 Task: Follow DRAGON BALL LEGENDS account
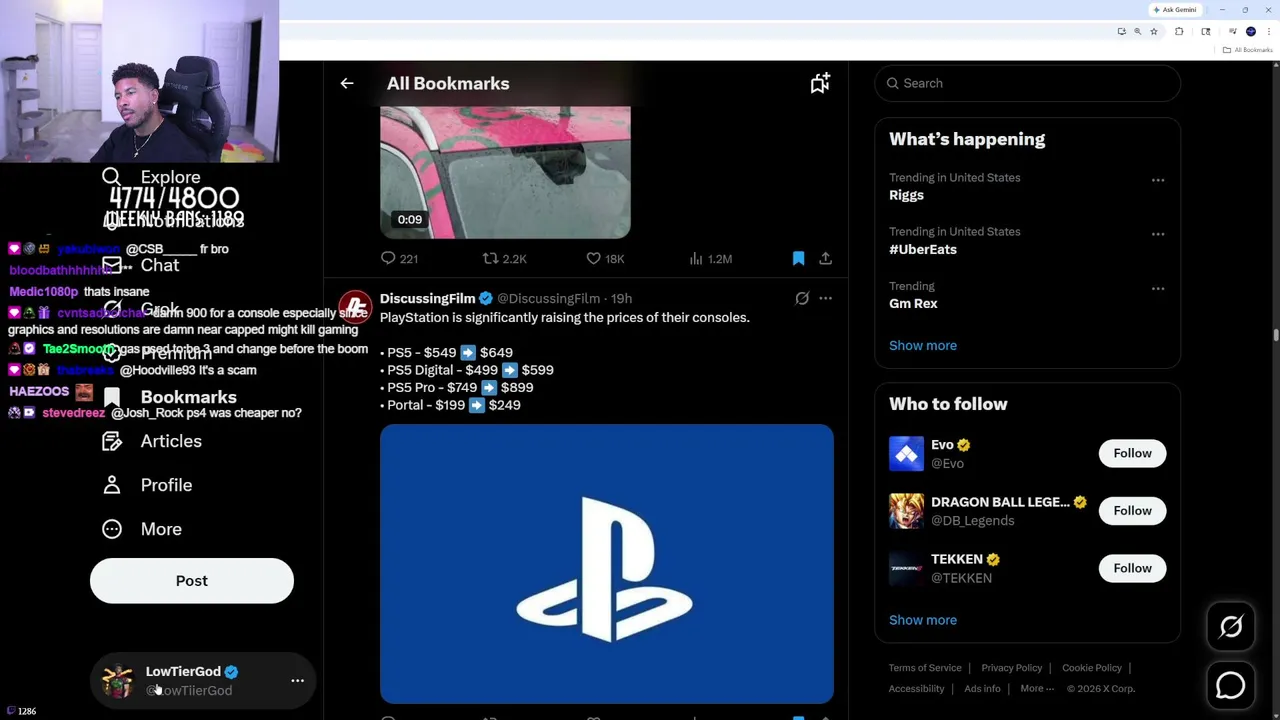click(1132, 511)
